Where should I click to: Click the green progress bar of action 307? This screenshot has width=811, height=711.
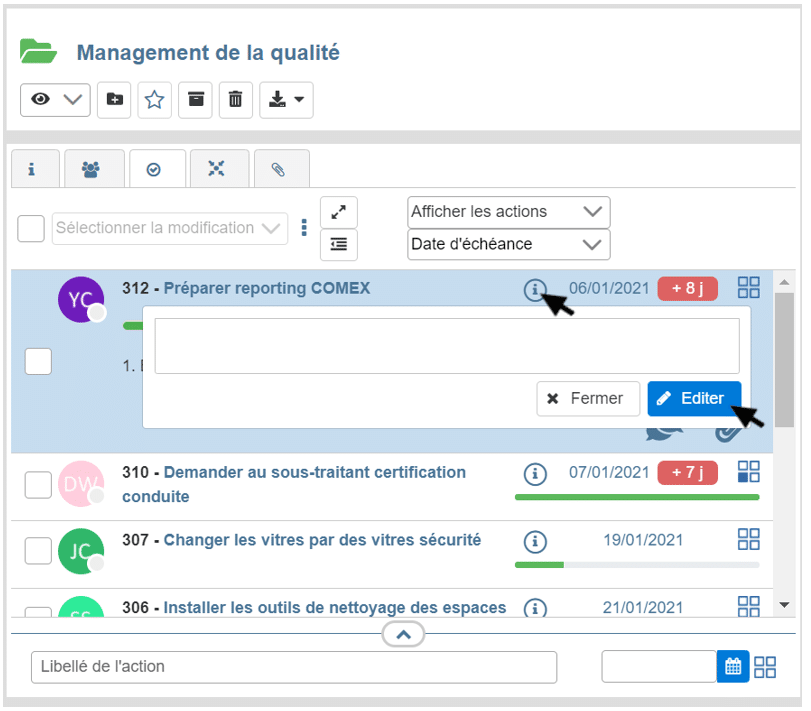[x=540, y=565]
